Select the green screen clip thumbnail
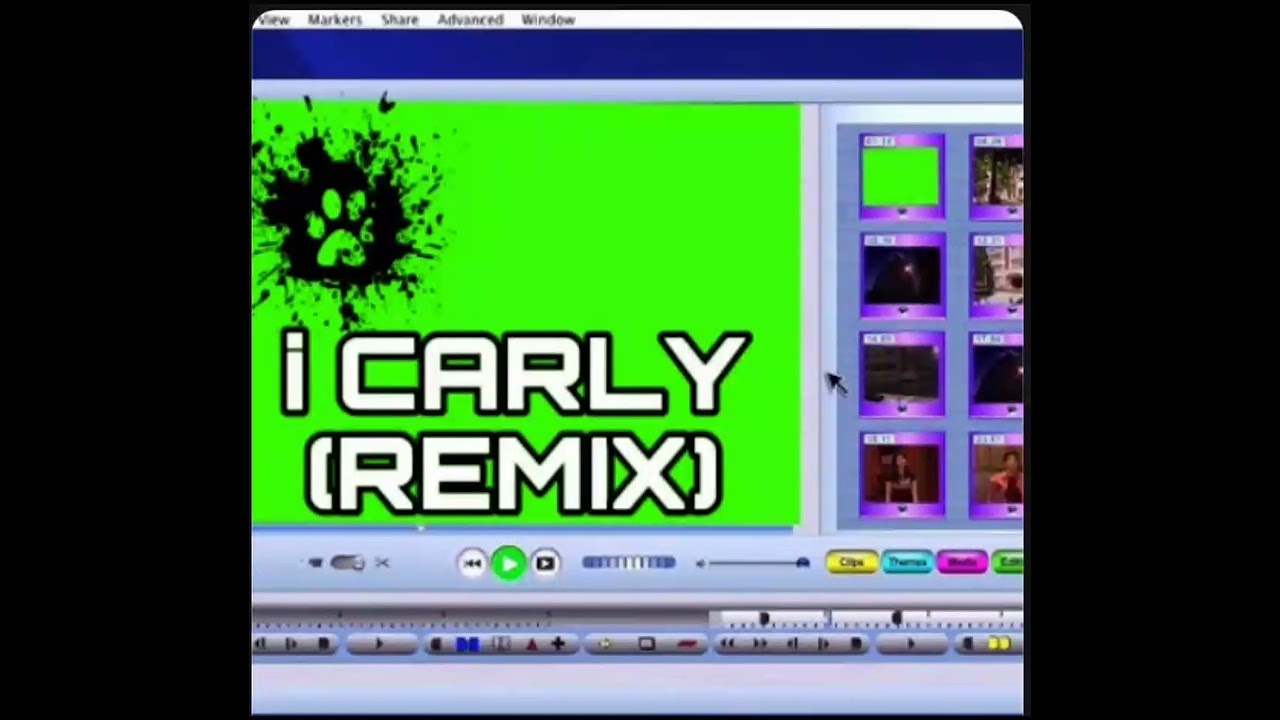 pyautogui.click(x=901, y=176)
